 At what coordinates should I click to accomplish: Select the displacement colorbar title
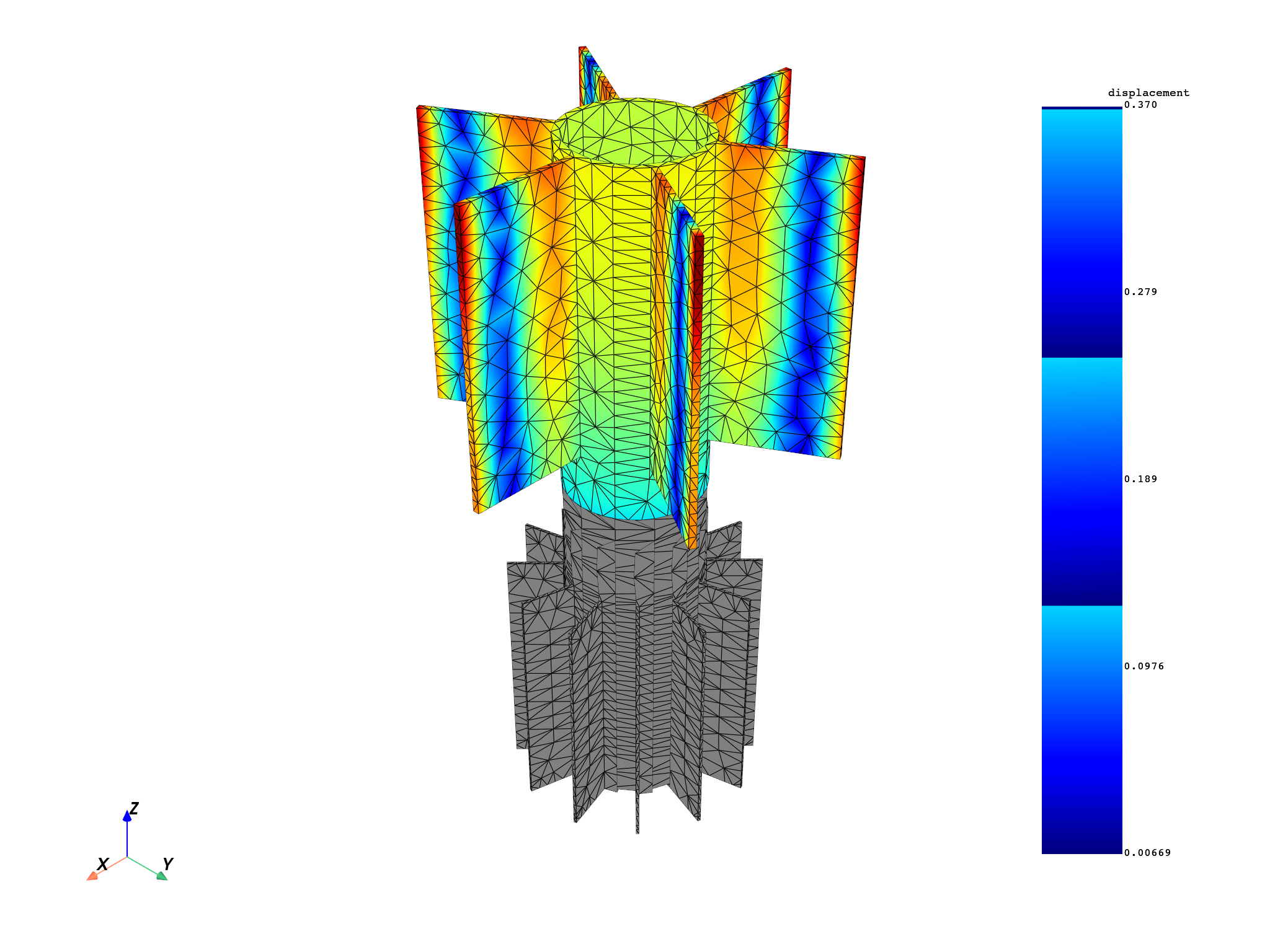pyautogui.click(x=1148, y=93)
